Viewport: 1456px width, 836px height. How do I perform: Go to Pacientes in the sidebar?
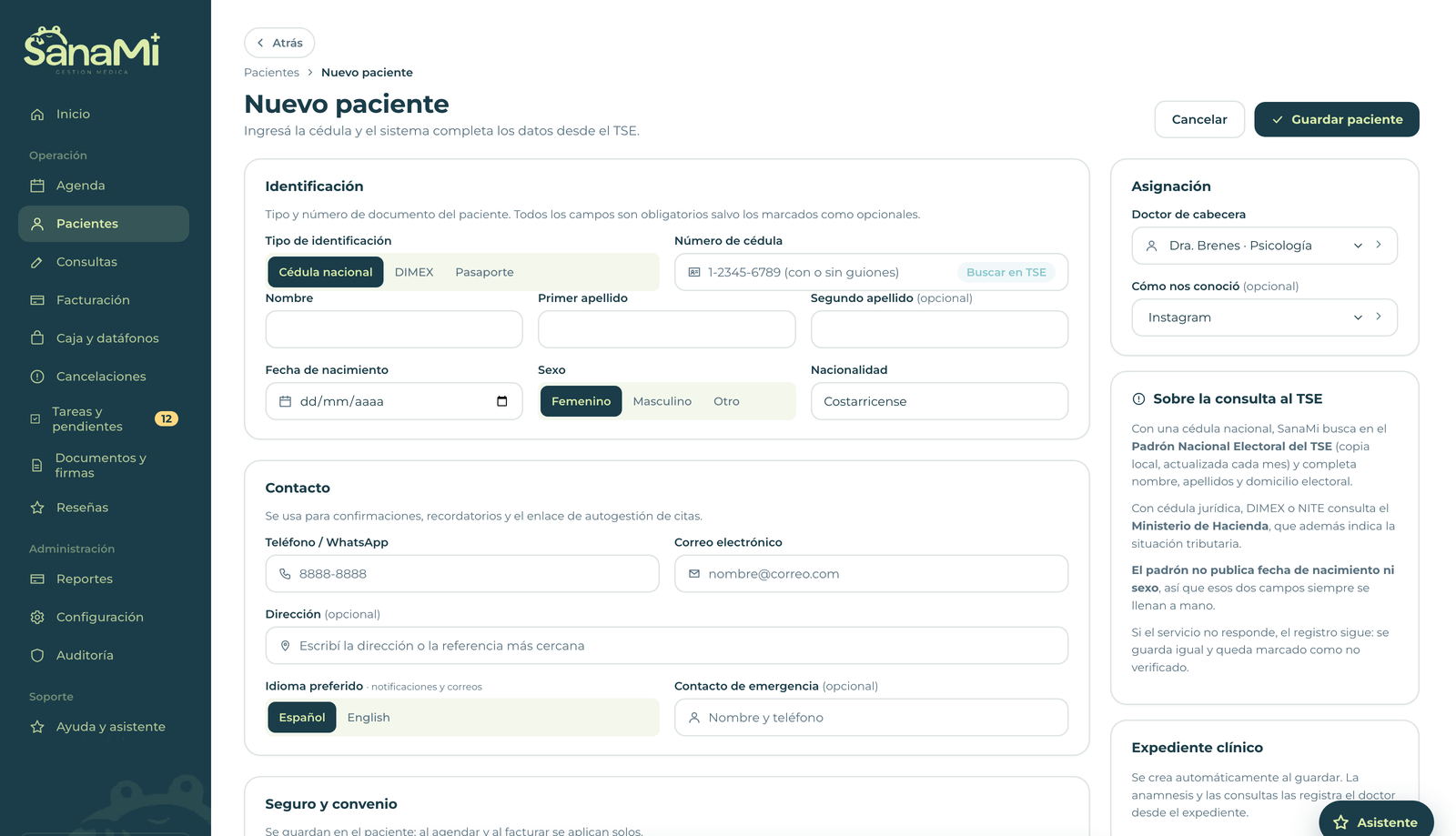[x=104, y=224]
